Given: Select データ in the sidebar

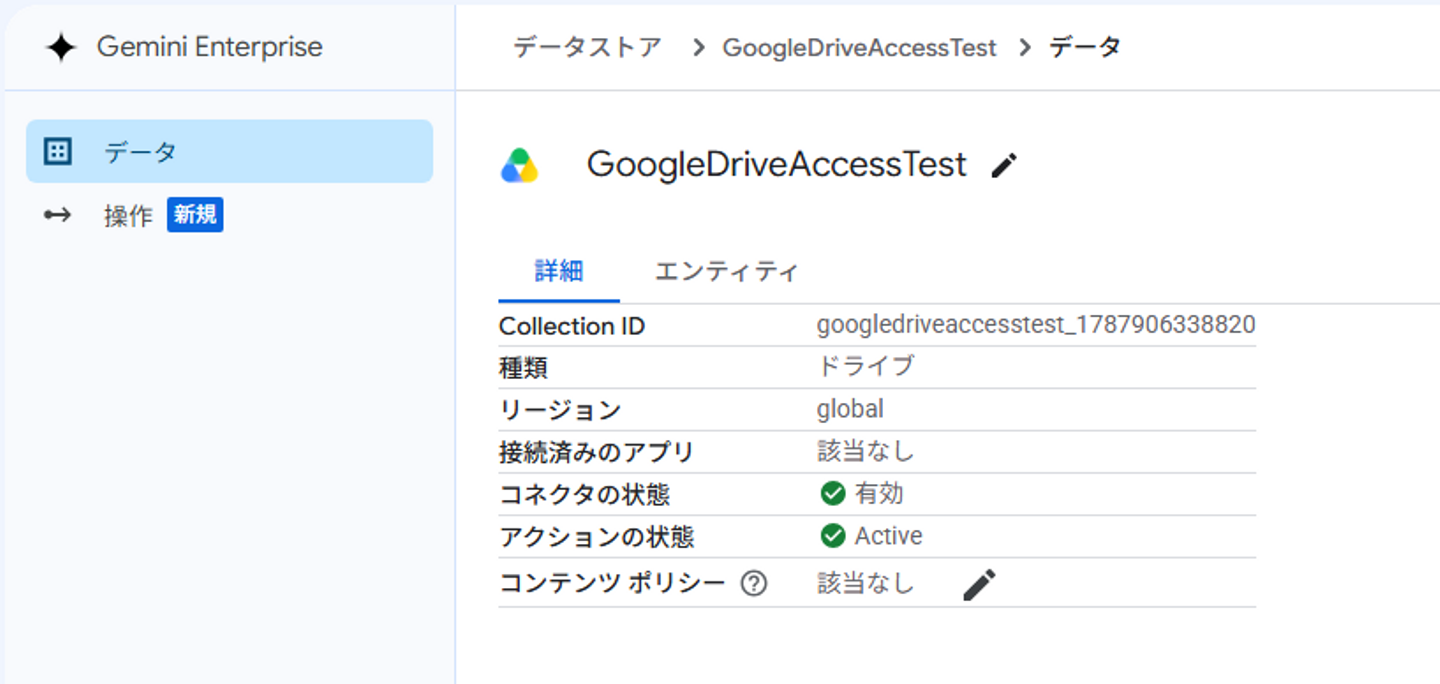Looking at the screenshot, I should 229,151.
